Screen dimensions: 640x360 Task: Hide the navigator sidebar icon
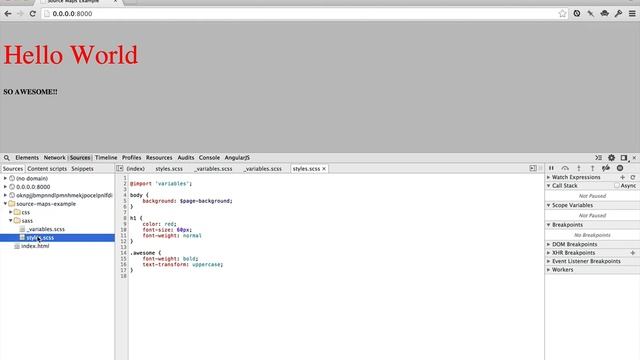120,168
